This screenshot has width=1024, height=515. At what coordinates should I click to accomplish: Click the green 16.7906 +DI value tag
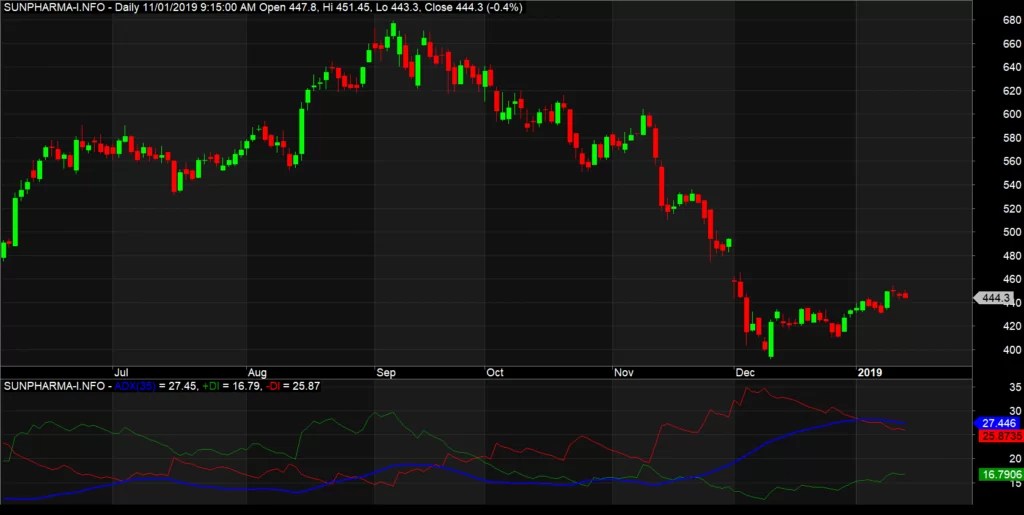pyautogui.click(x=1000, y=475)
